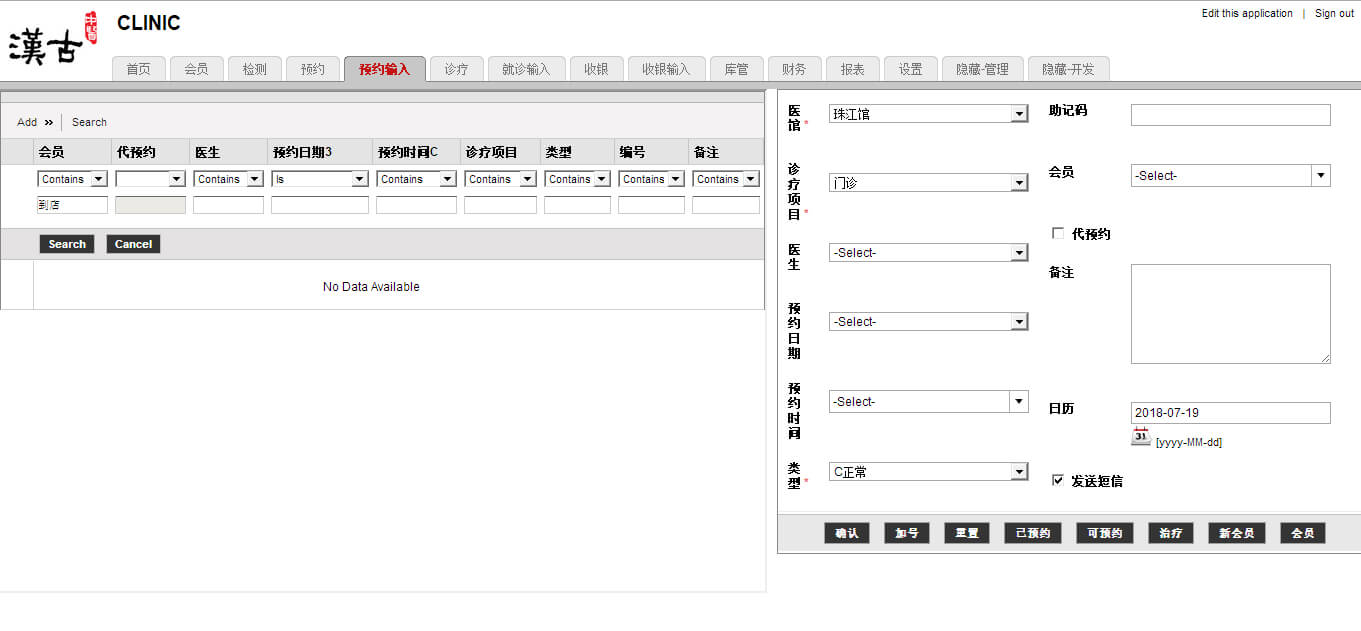Viewport: 1361px width, 631px height.
Task: Click the Add double-arrow icon
Action: tap(48, 122)
